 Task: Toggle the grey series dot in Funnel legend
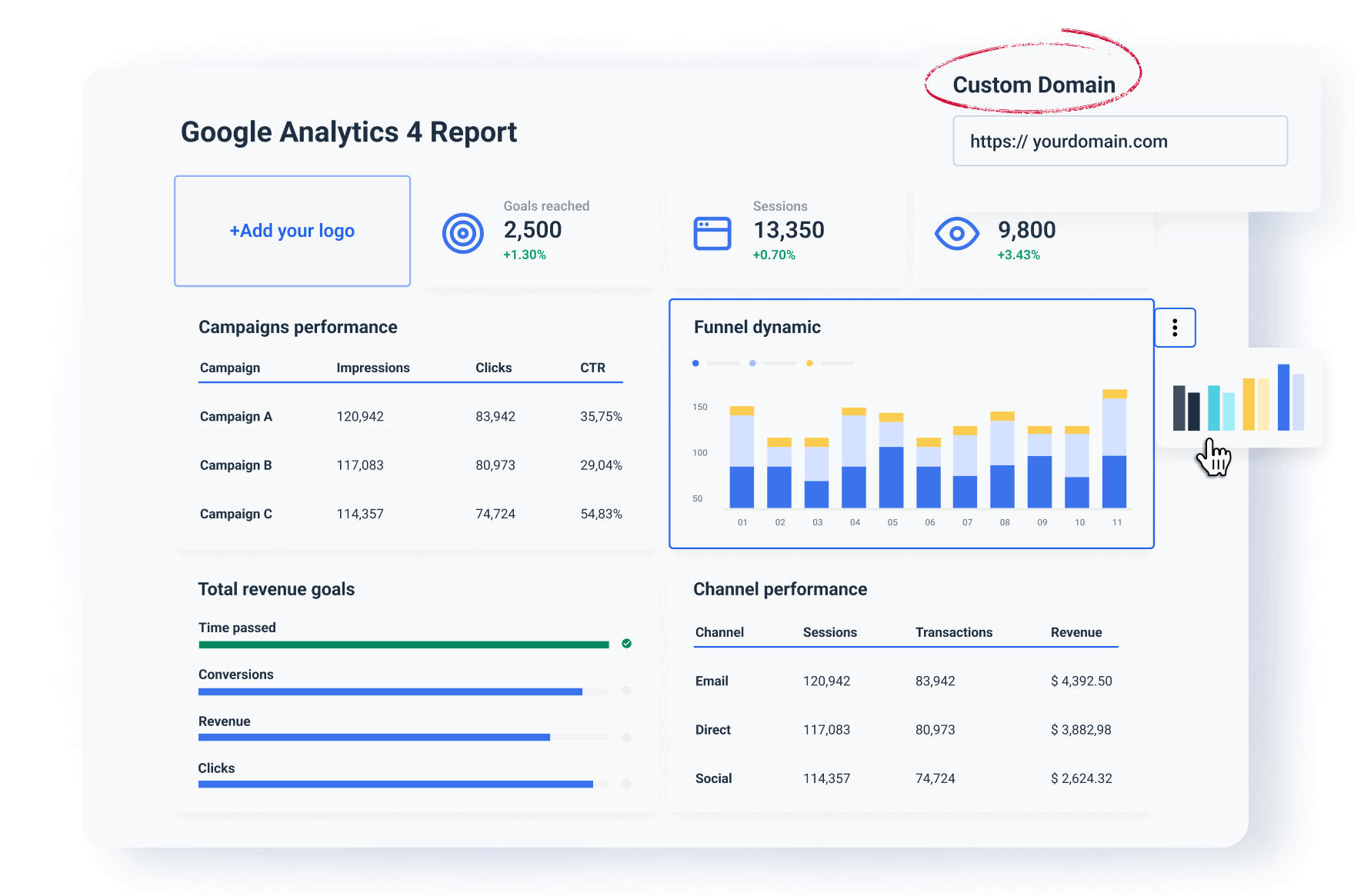click(752, 362)
